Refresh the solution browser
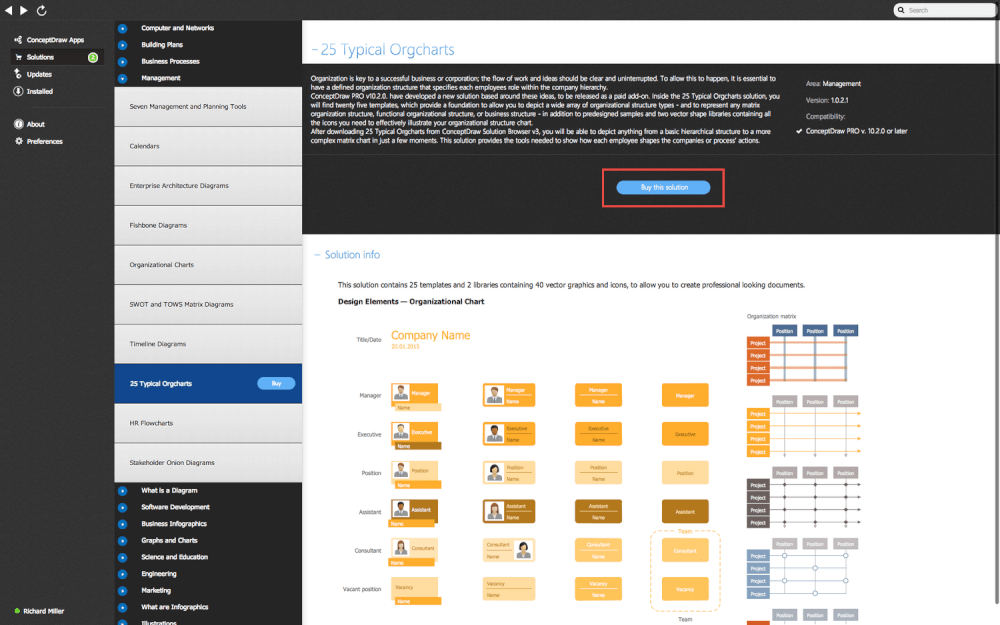Screen dimensions: 1000x625 41,10
